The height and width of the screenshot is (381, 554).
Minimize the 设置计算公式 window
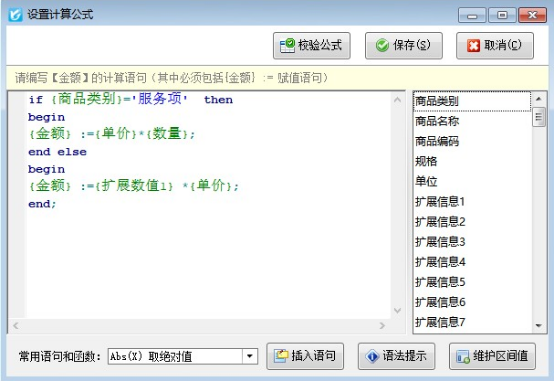click(x=472, y=16)
